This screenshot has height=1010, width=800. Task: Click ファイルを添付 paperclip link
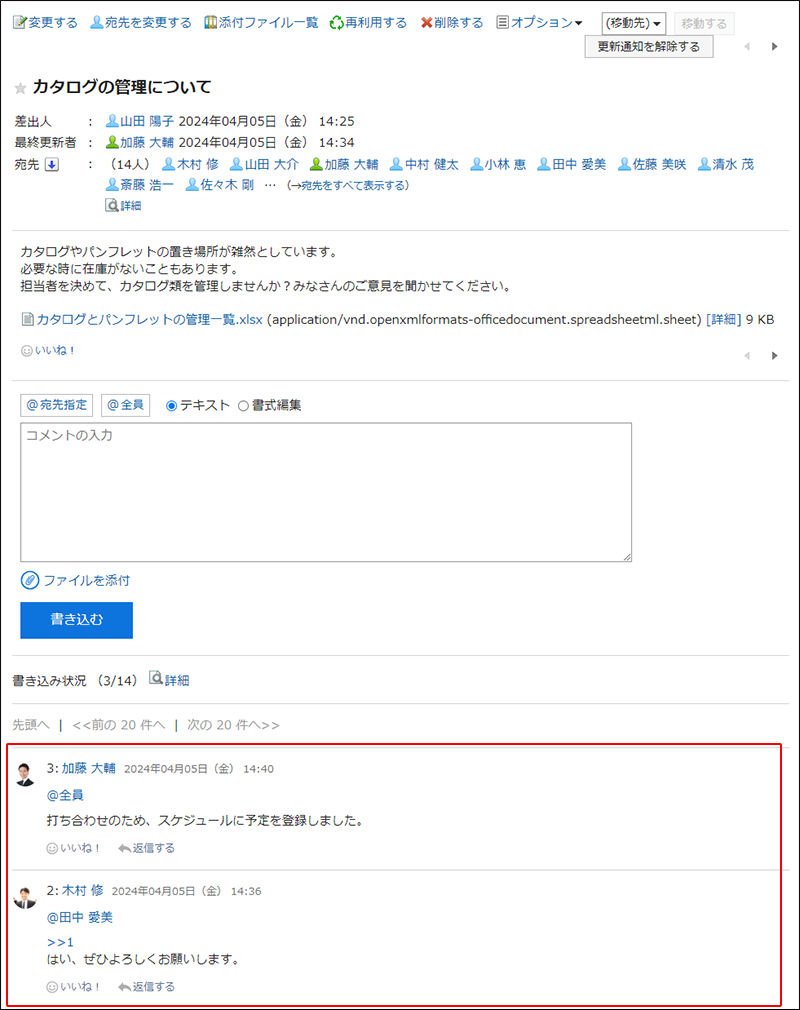75,580
